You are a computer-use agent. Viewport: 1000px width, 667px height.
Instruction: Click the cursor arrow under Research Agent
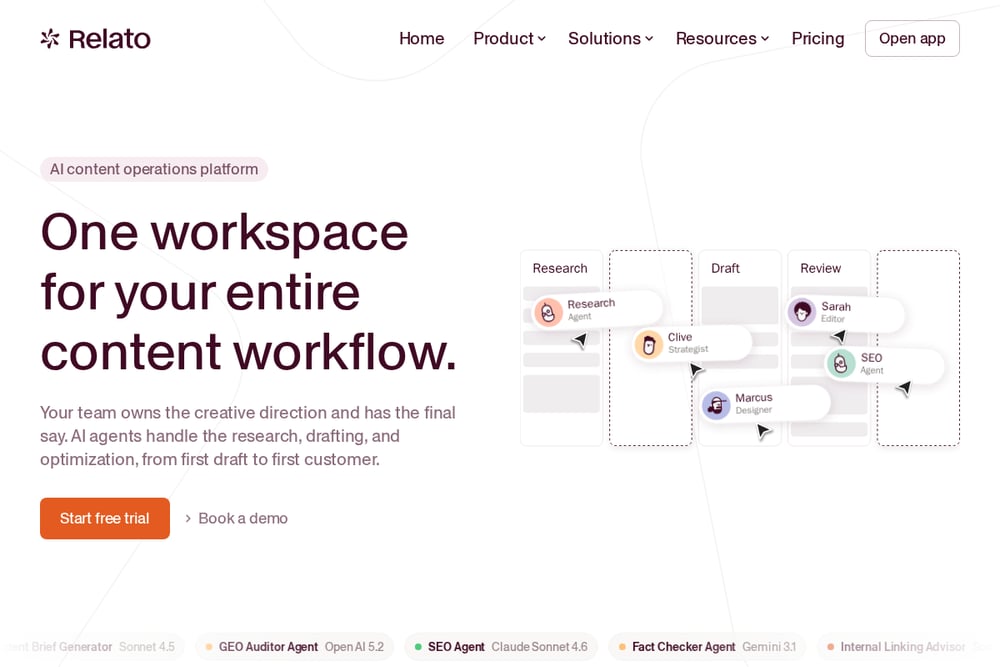tap(579, 341)
